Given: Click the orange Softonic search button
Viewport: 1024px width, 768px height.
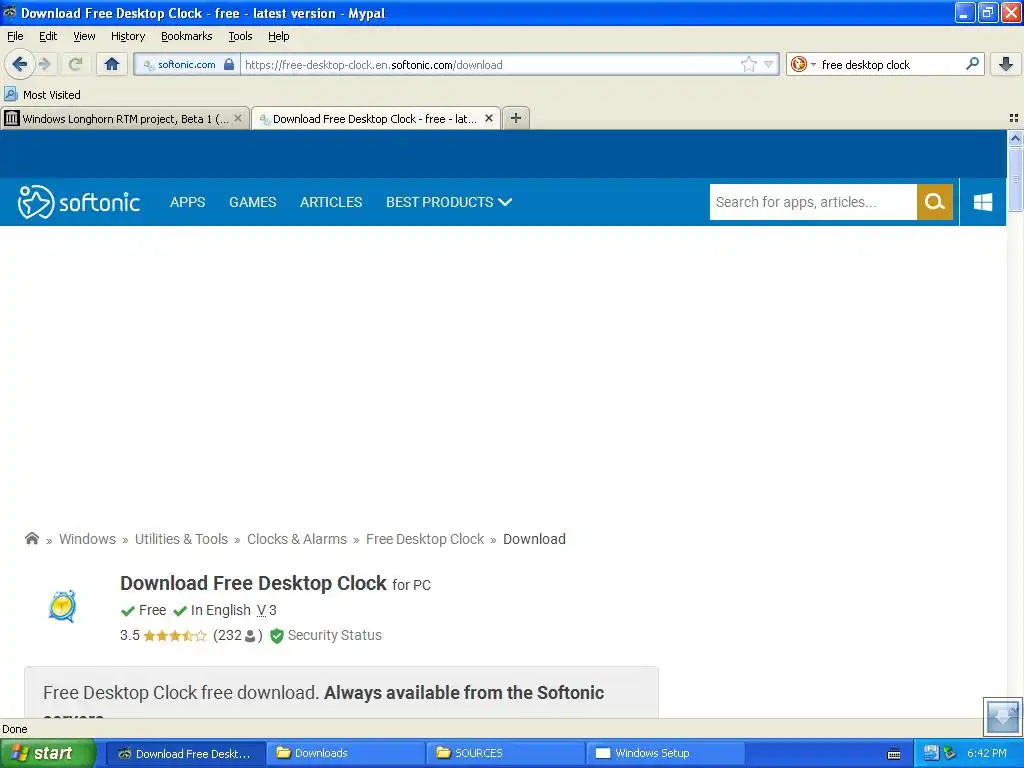Looking at the screenshot, I should [x=935, y=202].
